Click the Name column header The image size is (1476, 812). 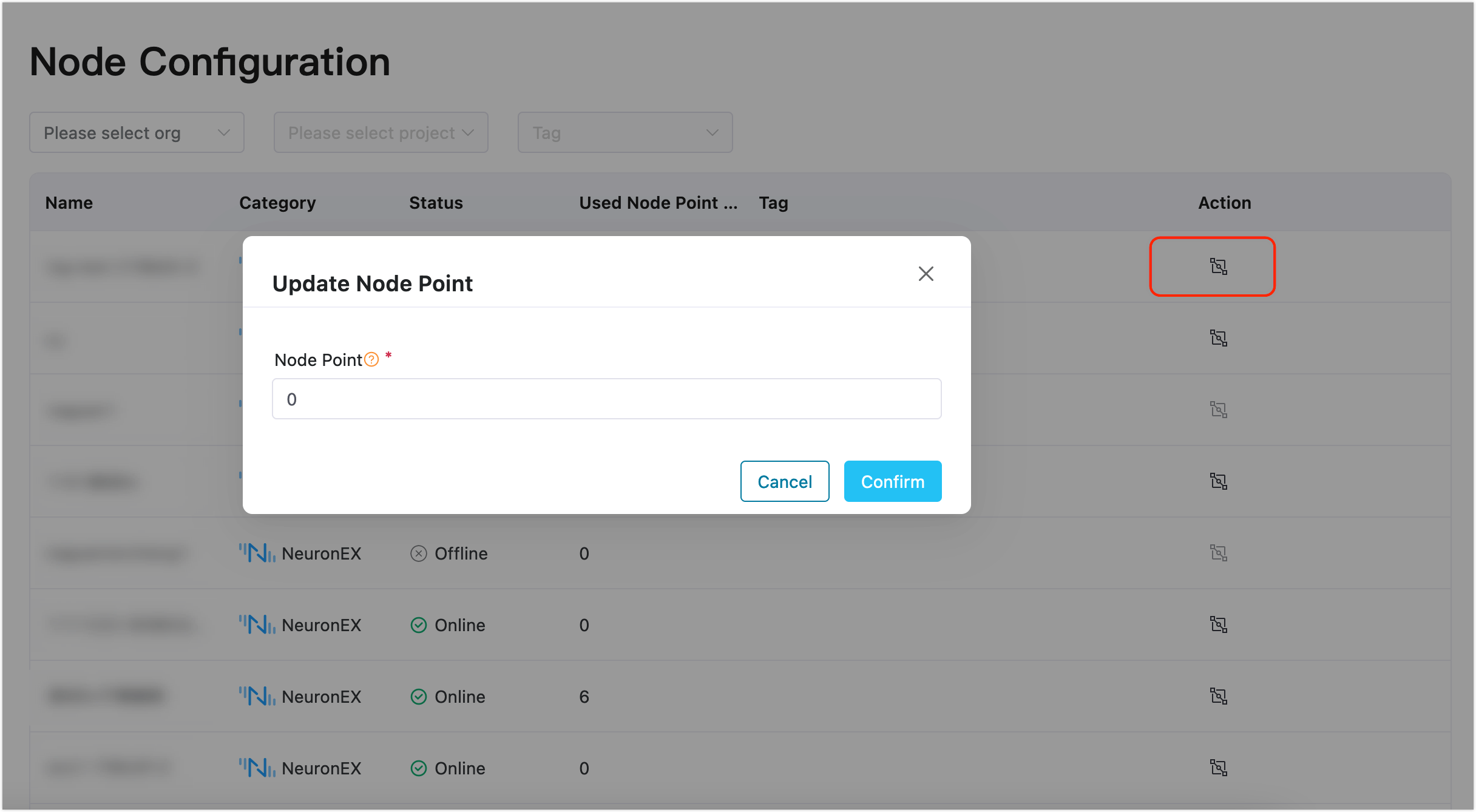click(69, 203)
